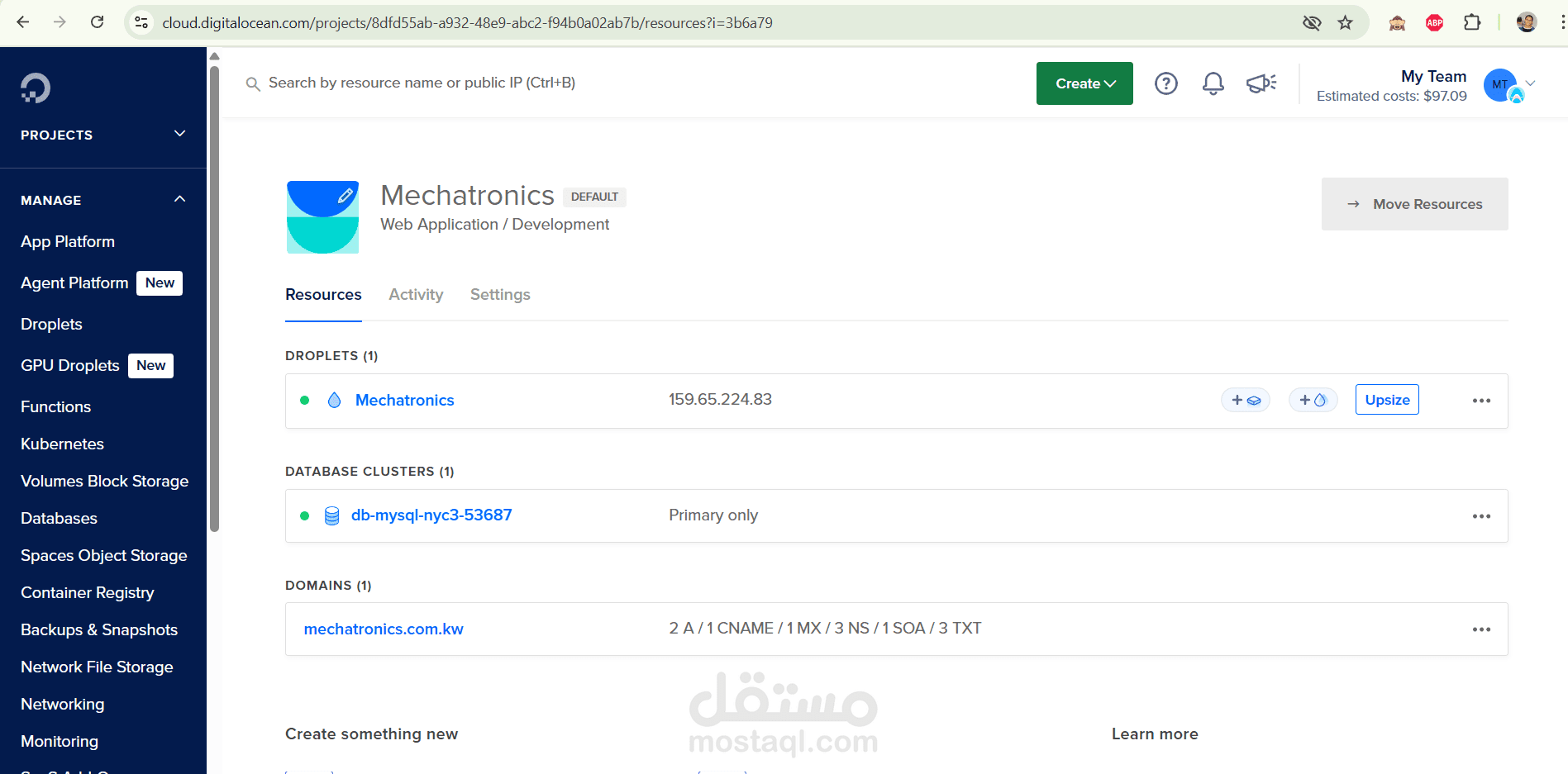Image resolution: width=1568 pixels, height=774 pixels.
Task: Select the droplet IP 159.65.224.83
Action: (x=720, y=400)
